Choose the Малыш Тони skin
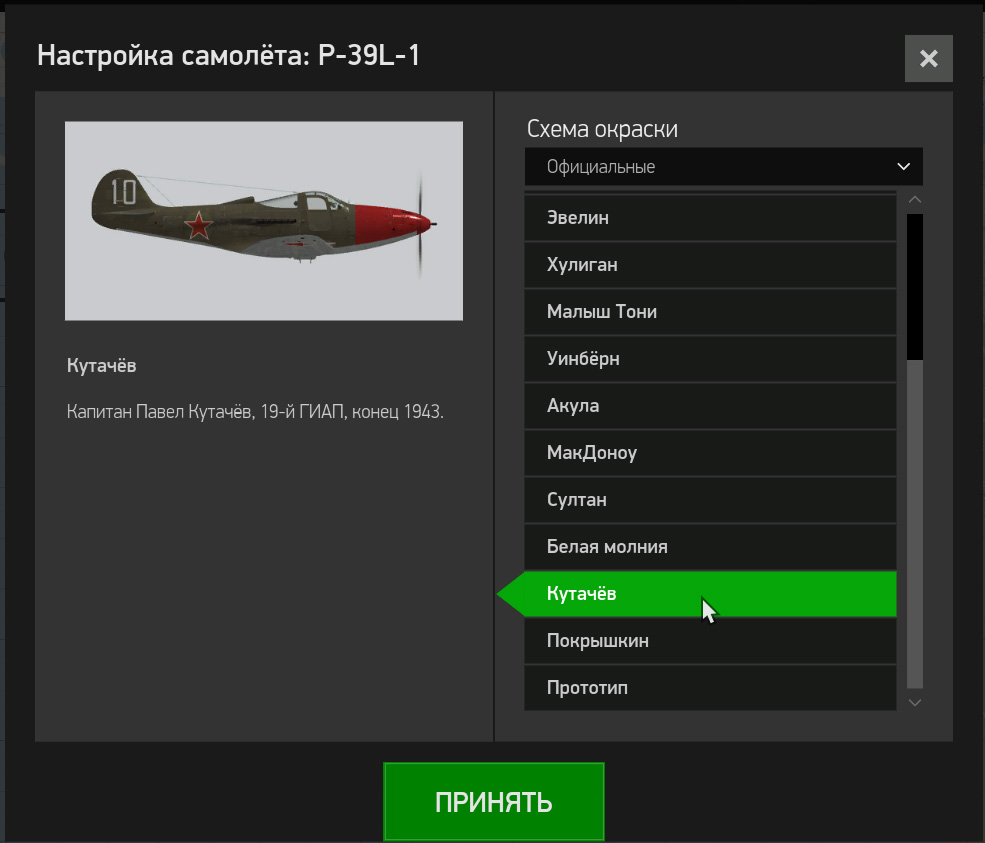Viewport: 985px width, 843px height. click(x=710, y=312)
